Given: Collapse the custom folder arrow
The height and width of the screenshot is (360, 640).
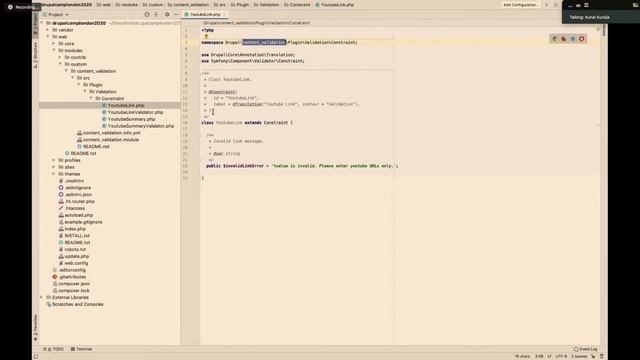Looking at the screenshot, I should [60, 64].
